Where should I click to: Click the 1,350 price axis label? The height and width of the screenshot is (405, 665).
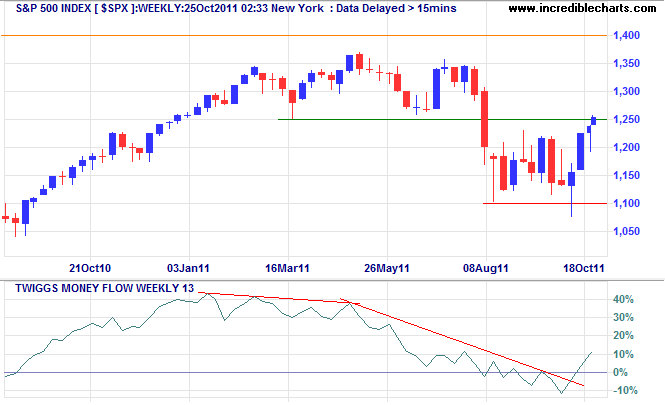(626, 64)
